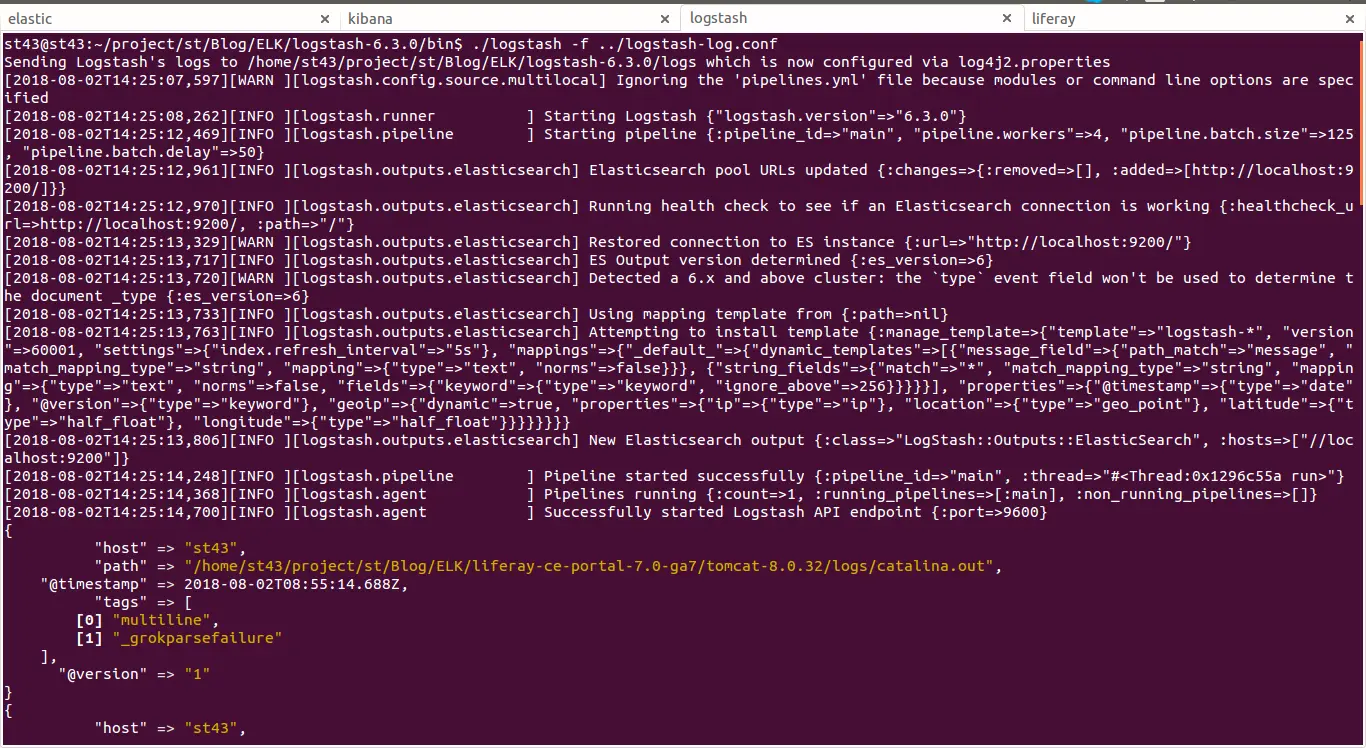Close the elastic tab

pyautogui.click(x=325, y=19)
